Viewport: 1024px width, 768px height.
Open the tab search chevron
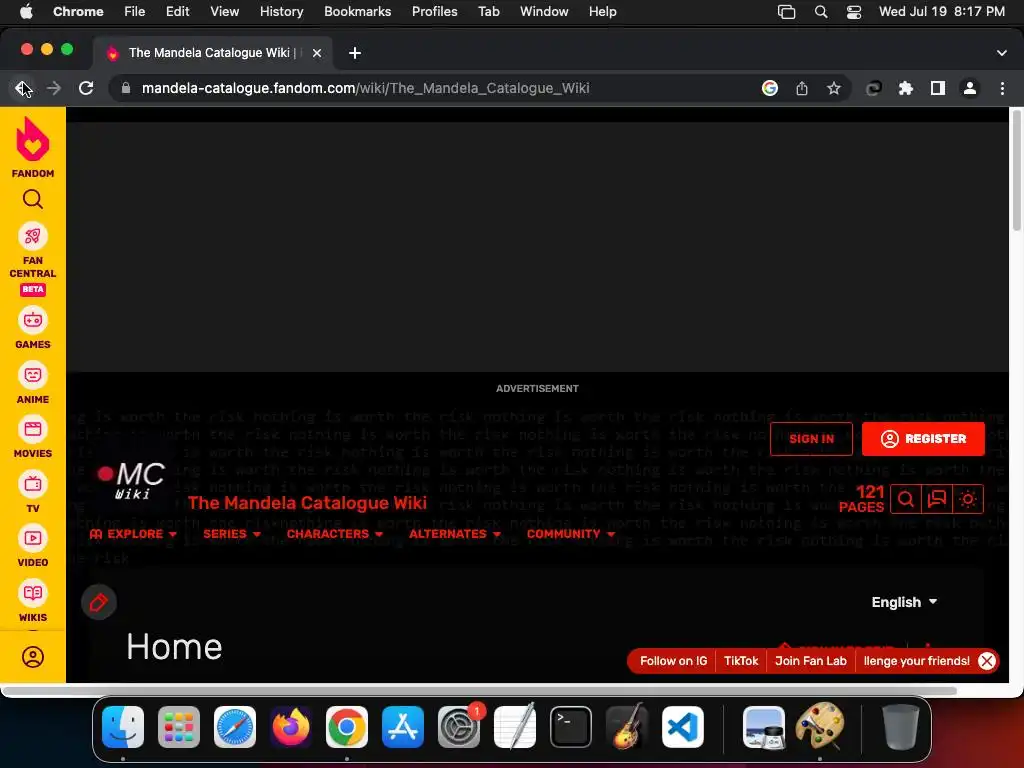coord(1002,53)
